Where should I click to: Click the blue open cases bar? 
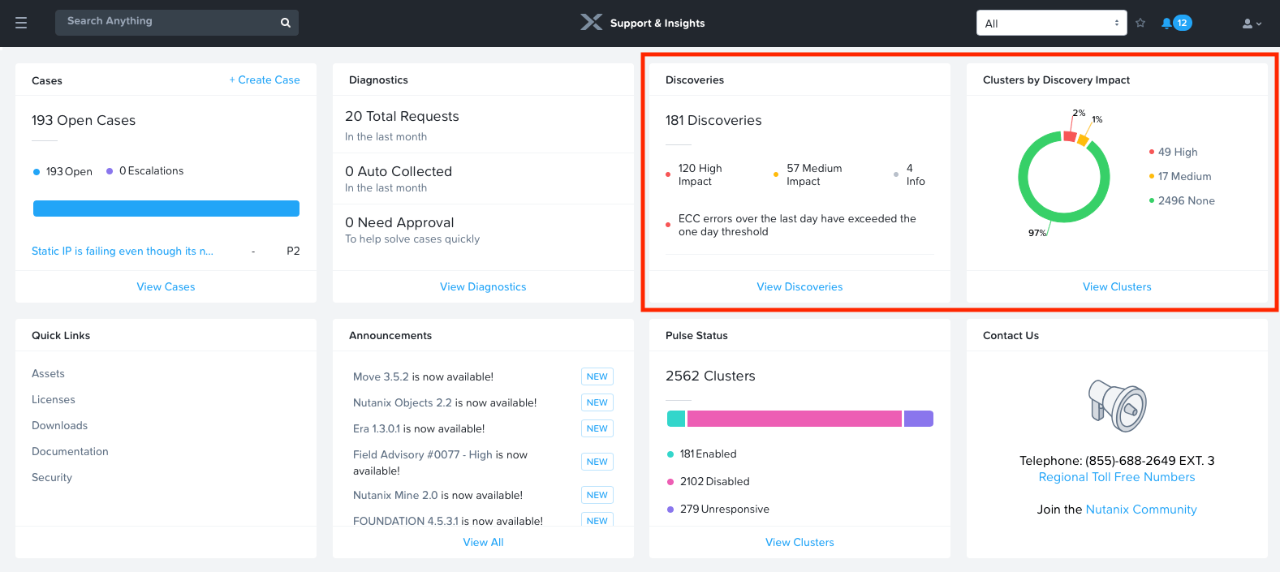166,208
